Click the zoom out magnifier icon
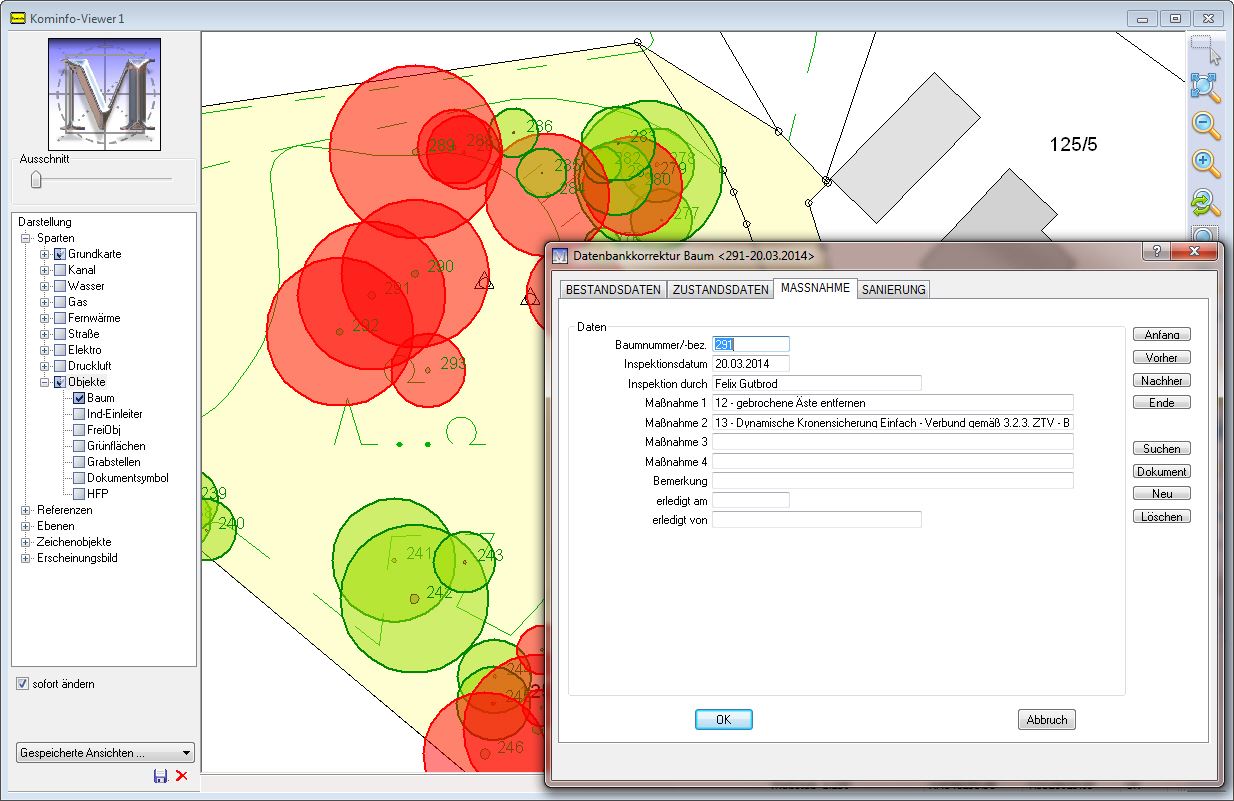 click(x=1205, y=125)
